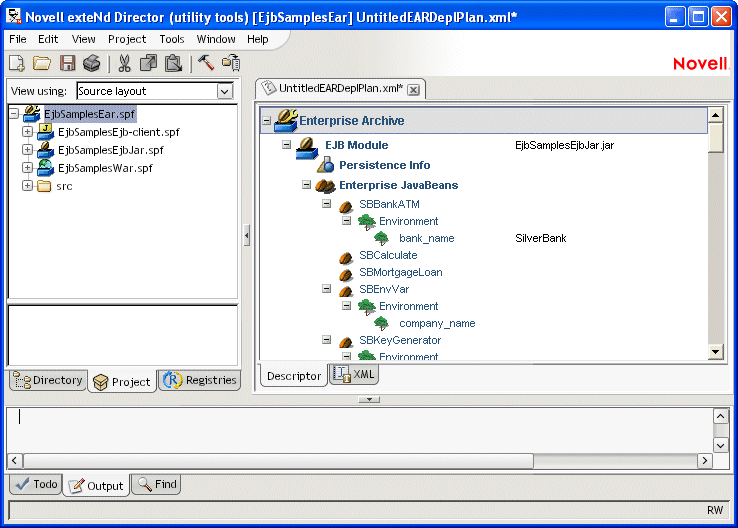This screenshot has width=738, height=528.
Task: Open the View menu
Action: pyautogui.click(x=84, y=39)
